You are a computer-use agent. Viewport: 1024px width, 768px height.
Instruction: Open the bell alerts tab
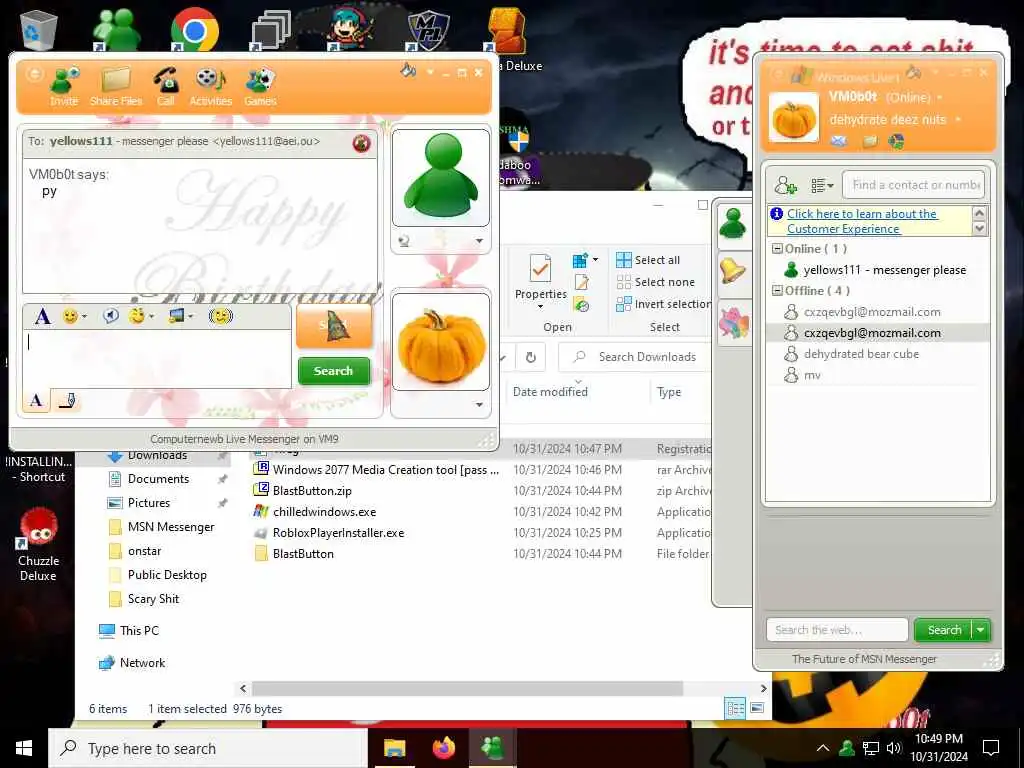(733, 272)
